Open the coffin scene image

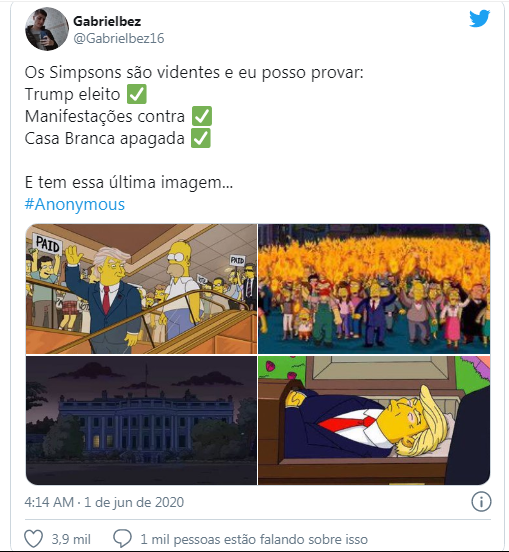(374, 420)
